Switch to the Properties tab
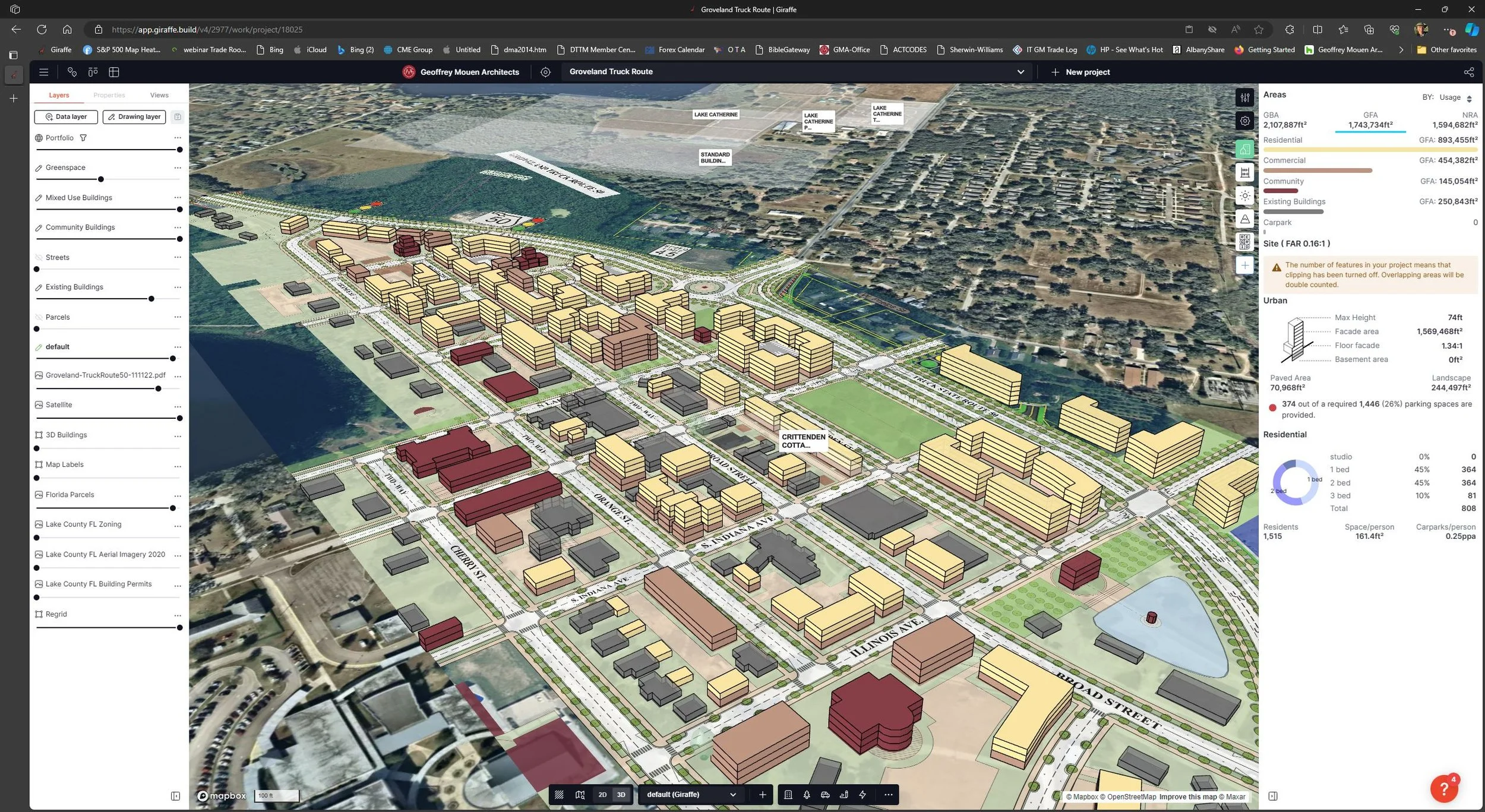The height and width of the screenshot is (812, 1485). click(x=109, y=95)
